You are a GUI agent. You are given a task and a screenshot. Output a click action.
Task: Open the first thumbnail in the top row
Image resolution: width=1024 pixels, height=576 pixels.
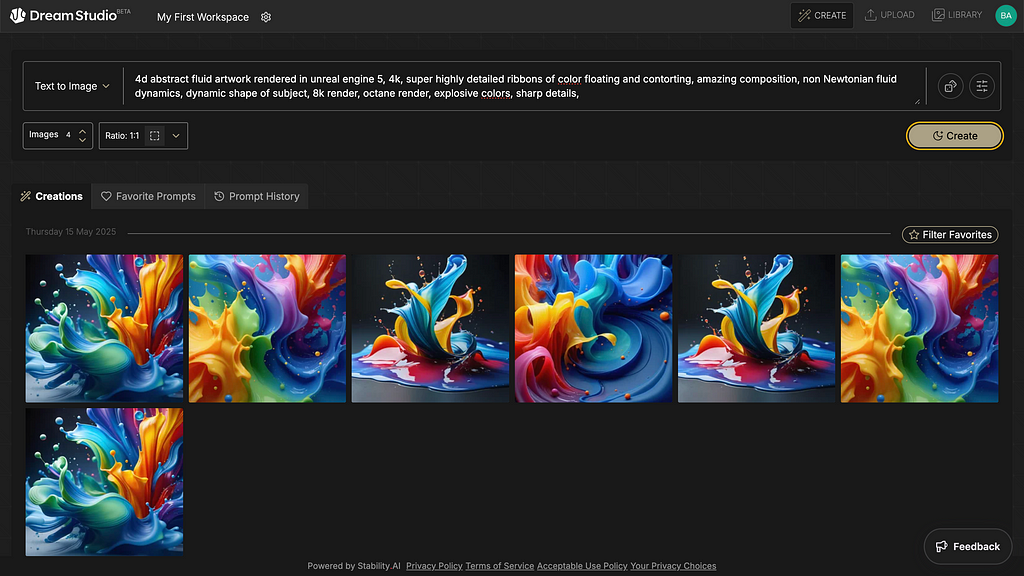tap(104, 328)
